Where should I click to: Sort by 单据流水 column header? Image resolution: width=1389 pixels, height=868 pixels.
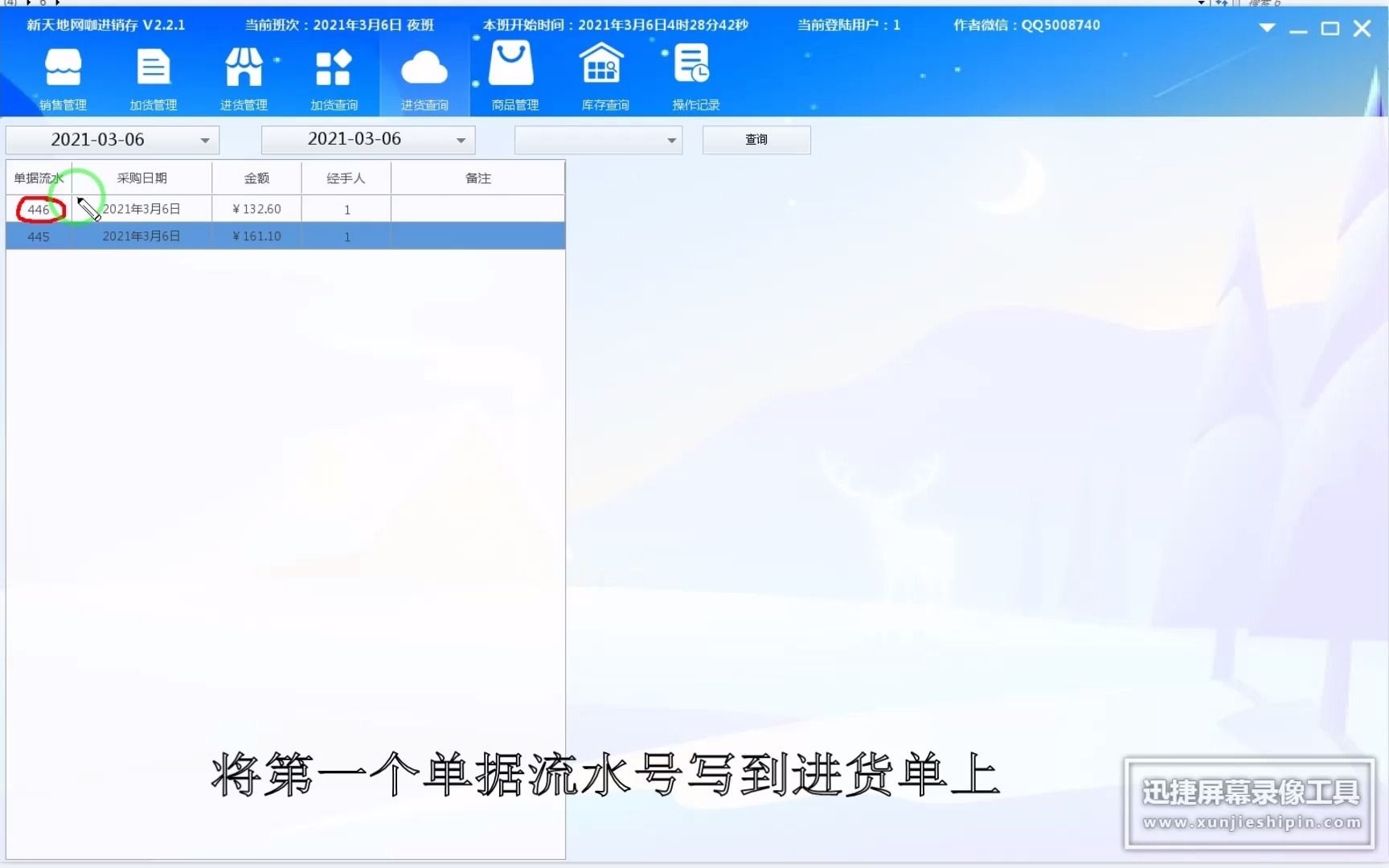(39, 178)
